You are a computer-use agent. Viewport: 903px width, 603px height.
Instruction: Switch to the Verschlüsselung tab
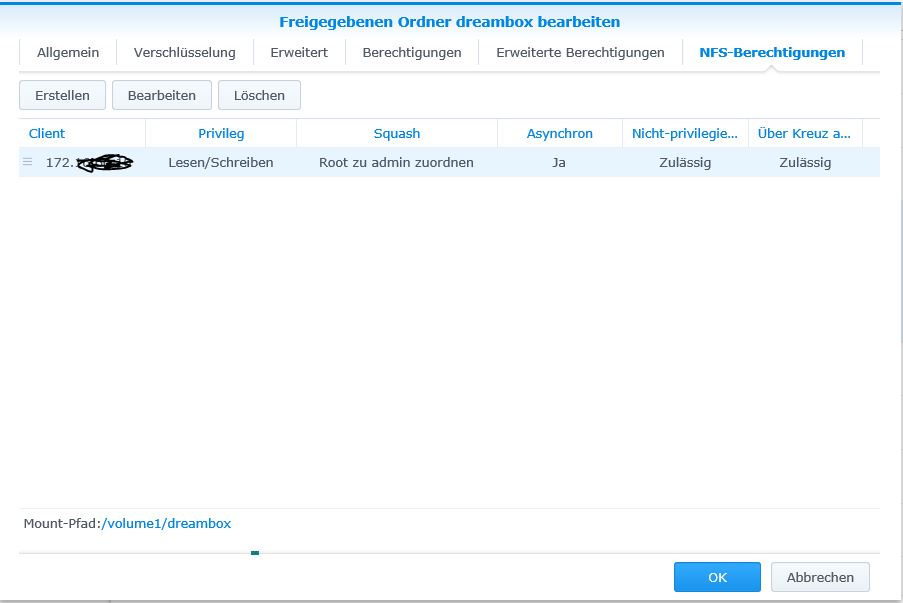coord(184,52)
